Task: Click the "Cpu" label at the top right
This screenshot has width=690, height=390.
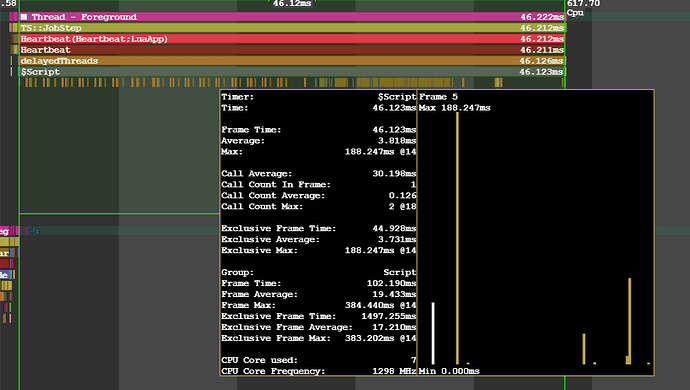Action: (x=575, y=13)
